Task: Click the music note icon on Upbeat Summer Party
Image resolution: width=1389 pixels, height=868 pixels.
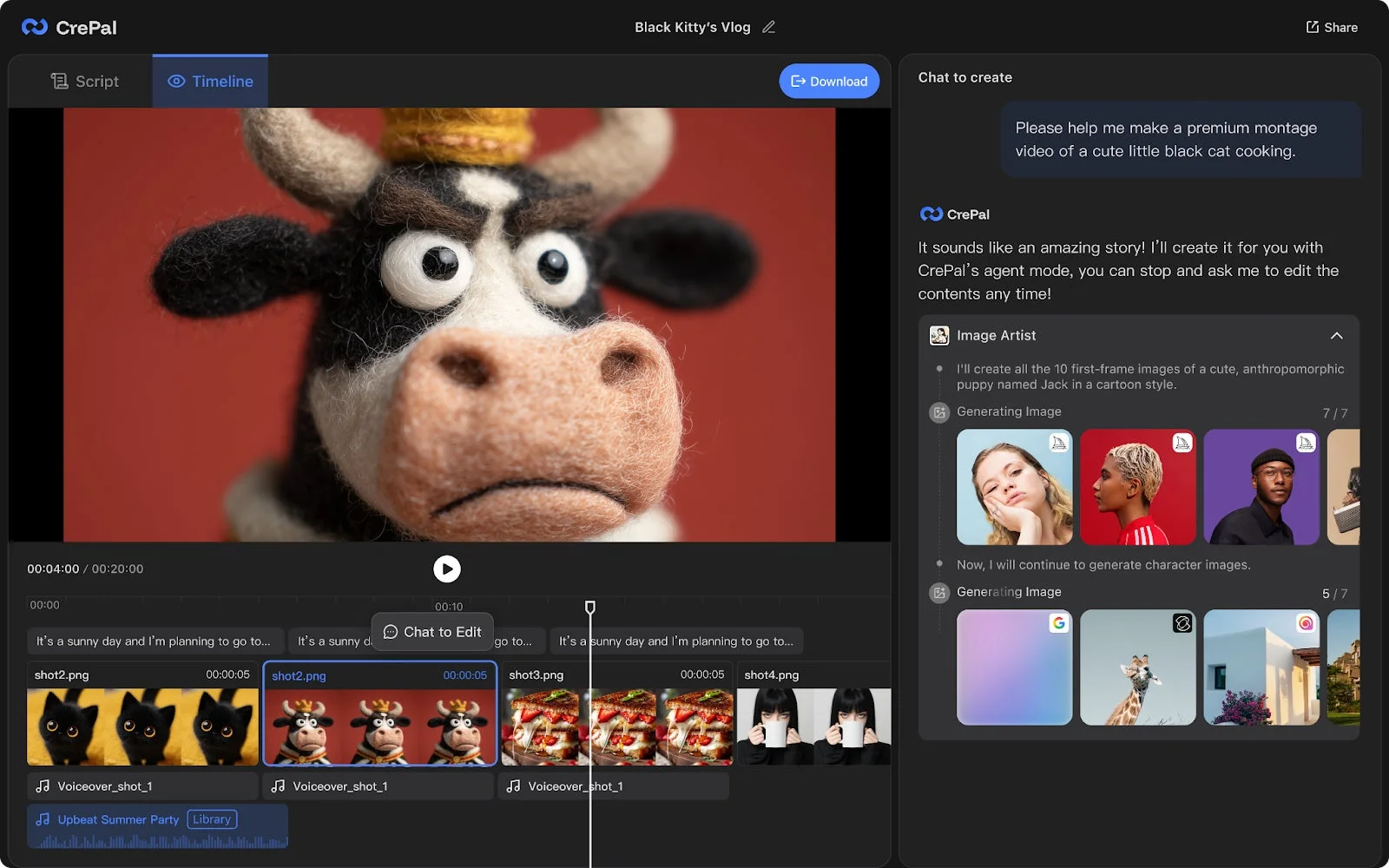Action: coord(41,819)
